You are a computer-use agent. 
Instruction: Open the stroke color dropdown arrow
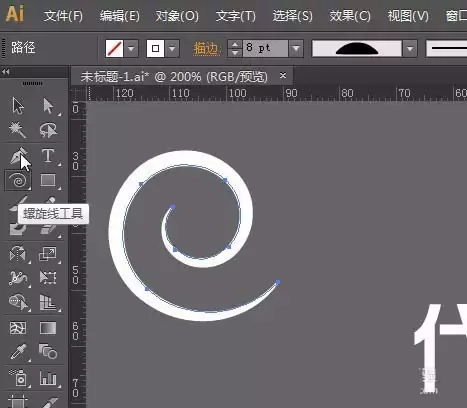click(172, 49)
